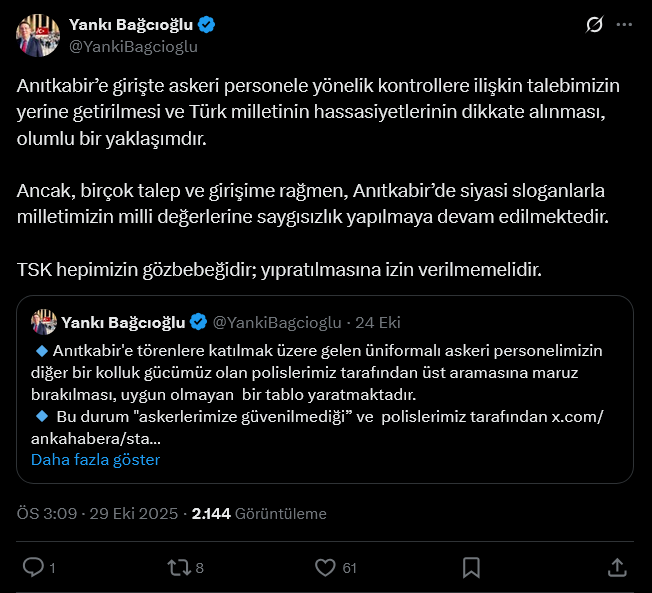This screenshot has height=593, width=652.
Task: Click the quoted tweet's small avatar
Action: click(43, 322)
